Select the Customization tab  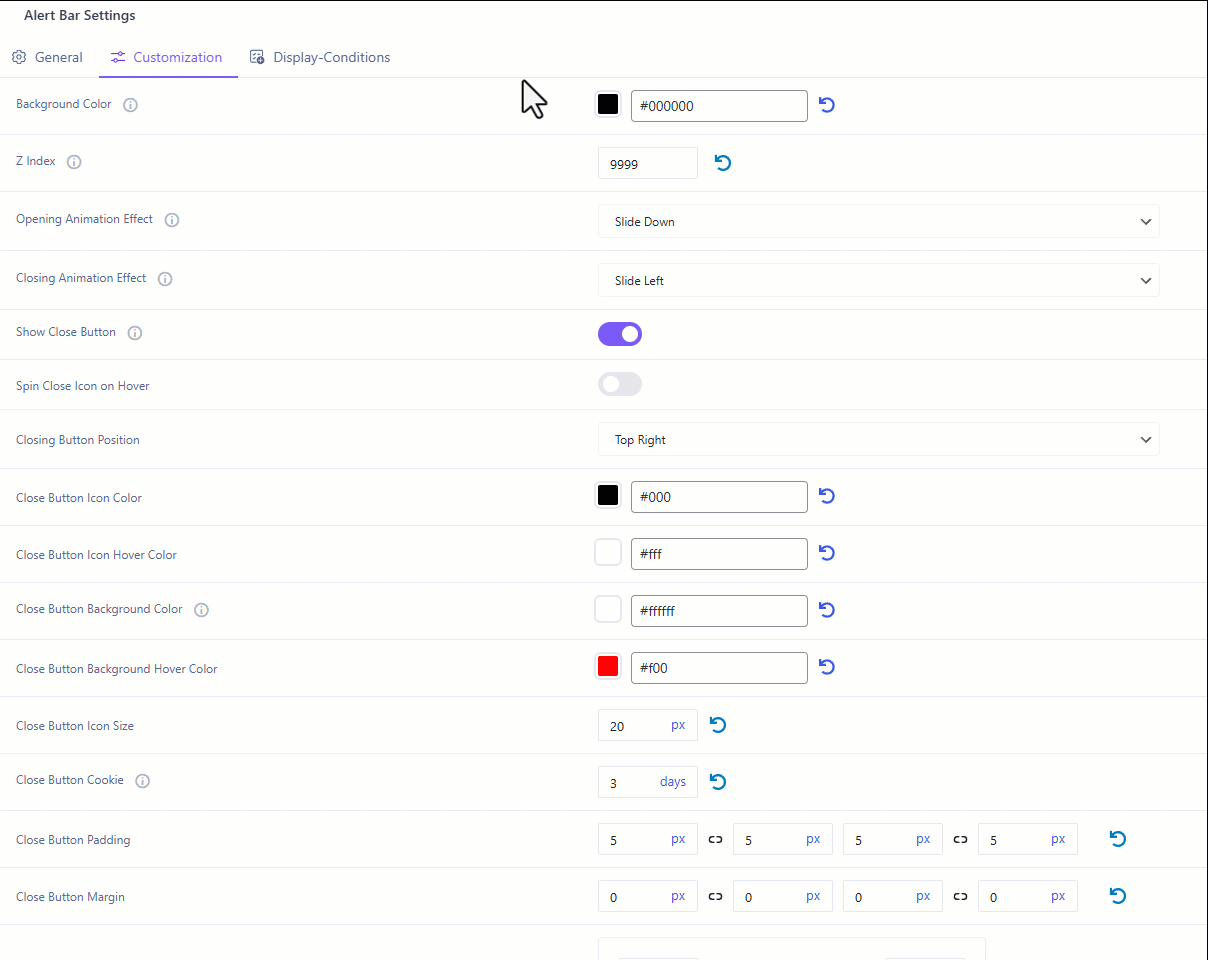(x=167, y=57)
